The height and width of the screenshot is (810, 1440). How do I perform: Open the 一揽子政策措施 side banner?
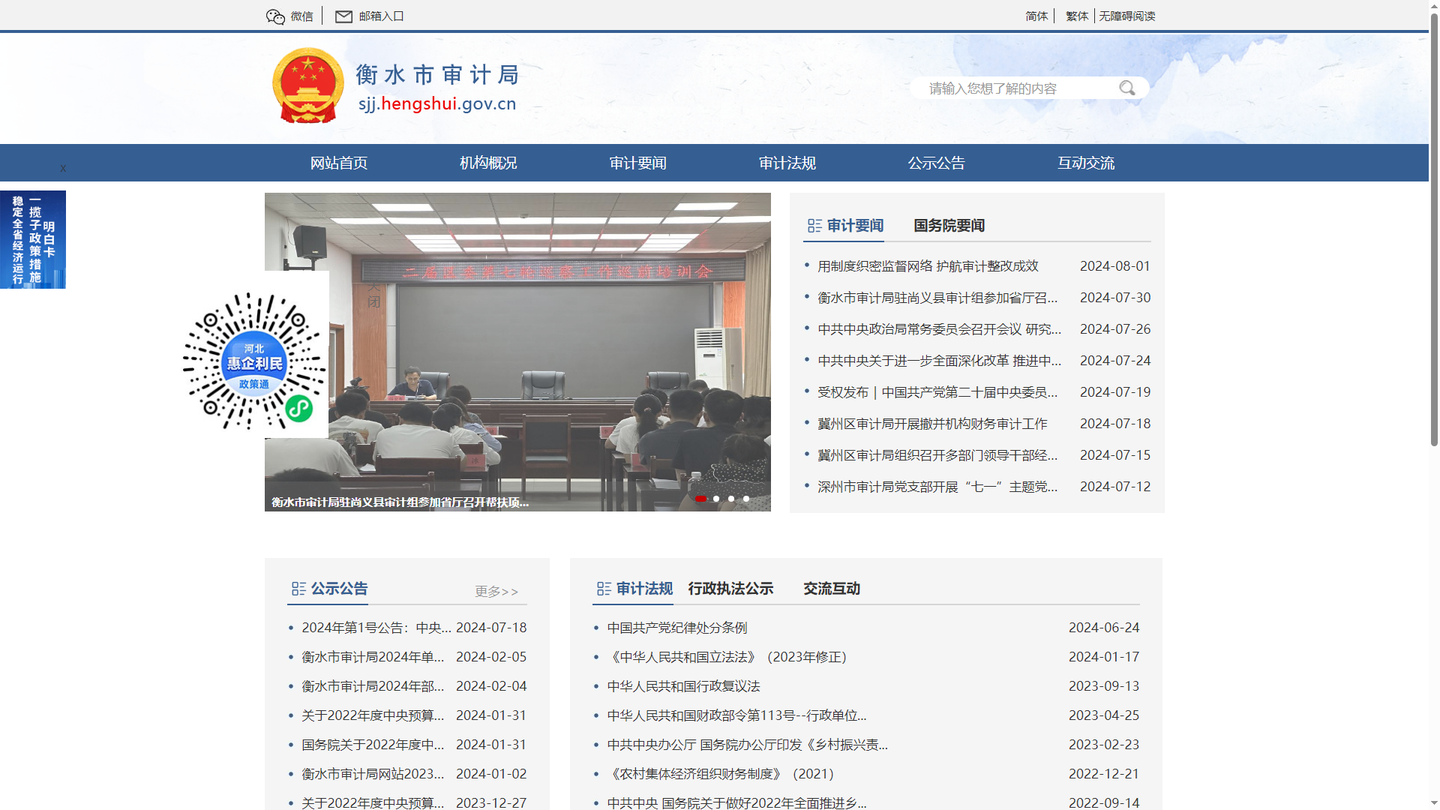(33, 240)
